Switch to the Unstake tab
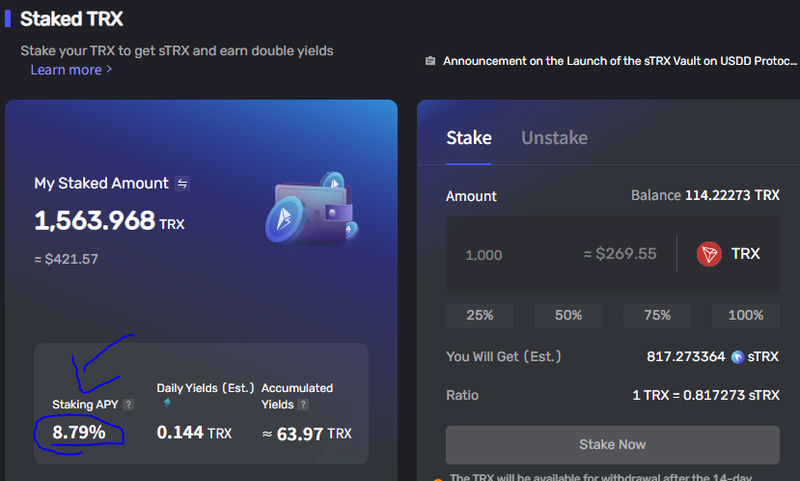Image resolution: width=800 pixels, height=481 pixels. (x=554, y=138)
